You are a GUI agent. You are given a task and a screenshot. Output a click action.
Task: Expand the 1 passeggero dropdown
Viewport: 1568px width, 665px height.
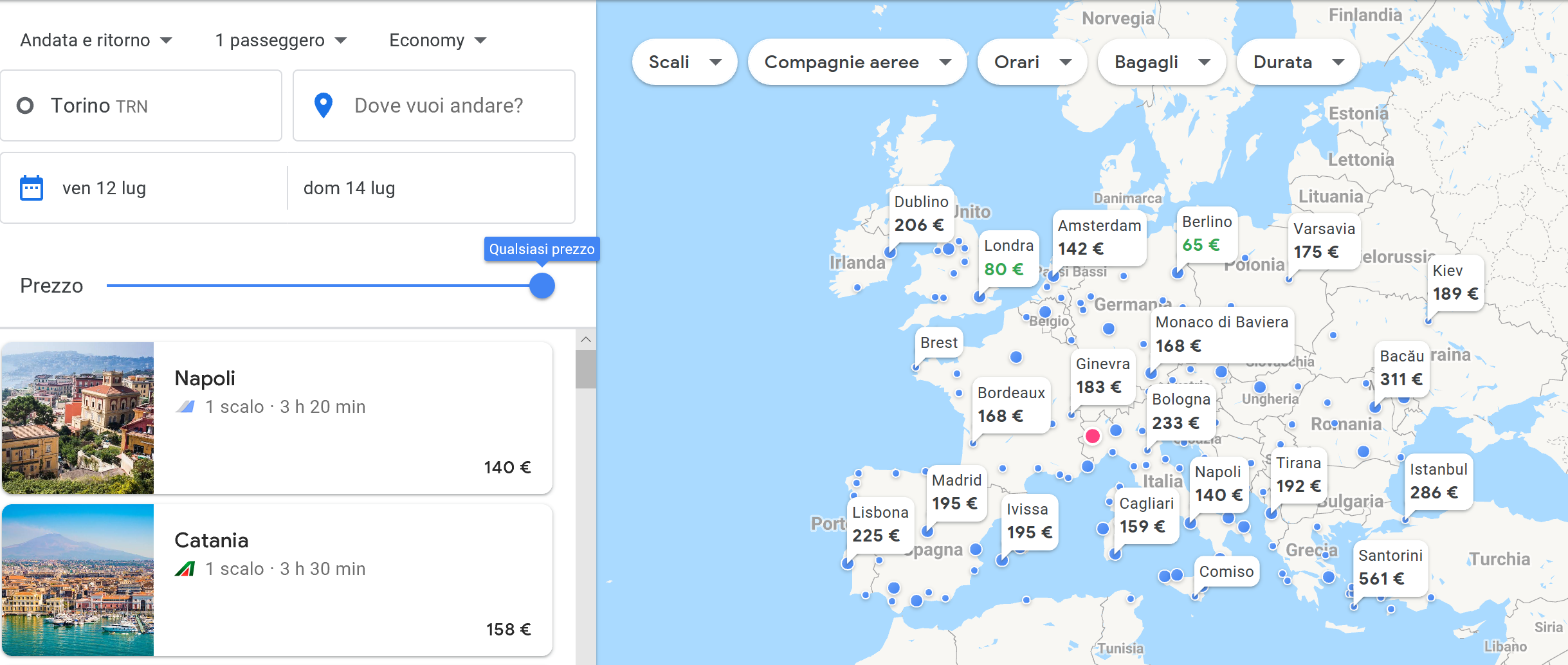point(281,41)
